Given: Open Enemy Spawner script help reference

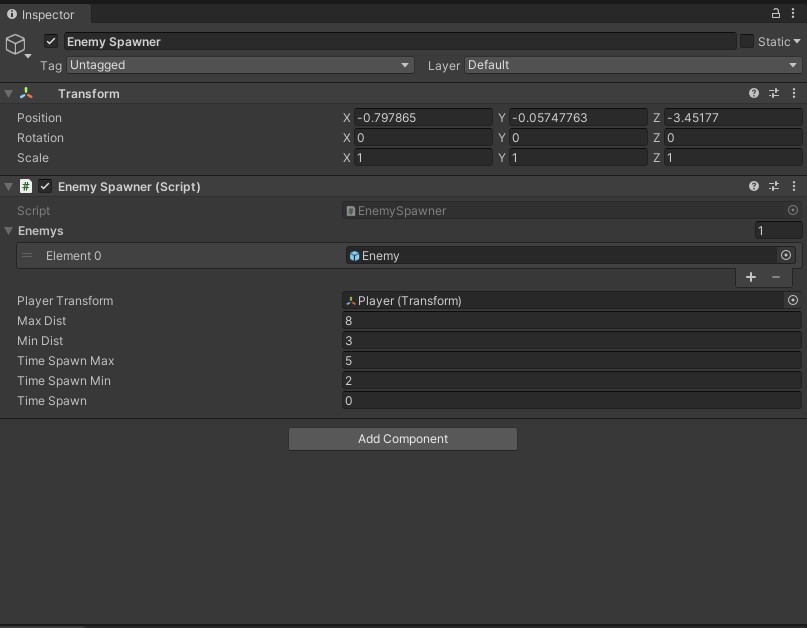Looking at the screenshot, I should coord(753,186).
